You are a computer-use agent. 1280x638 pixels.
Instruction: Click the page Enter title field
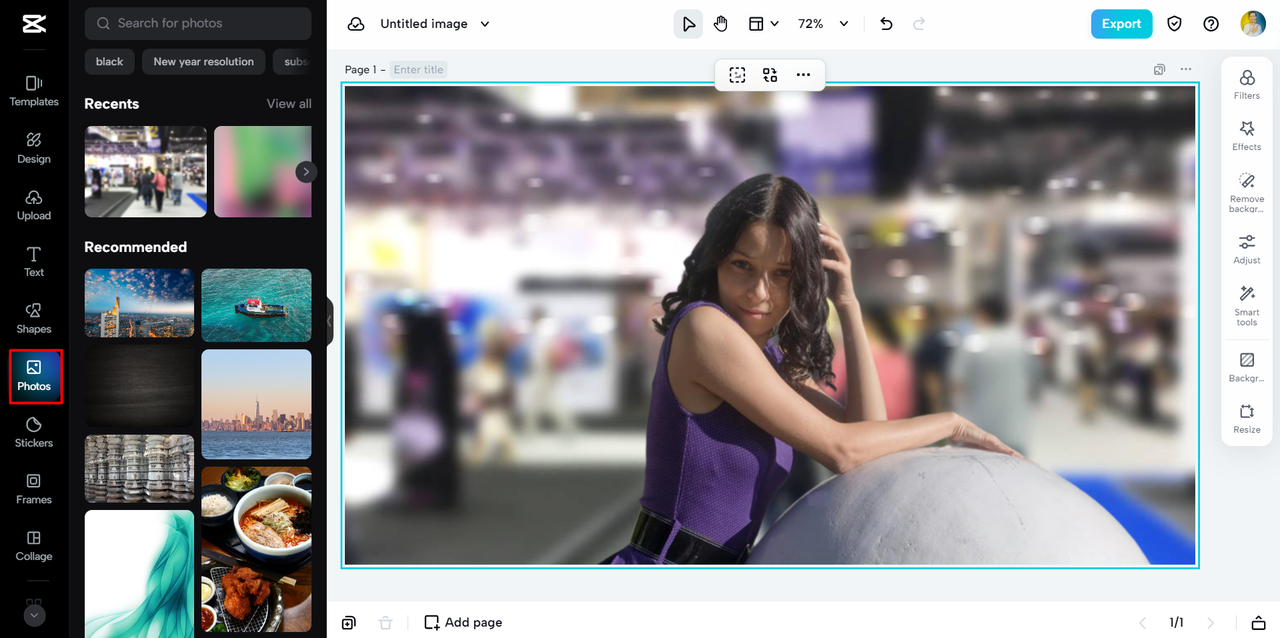coord(419,70)
